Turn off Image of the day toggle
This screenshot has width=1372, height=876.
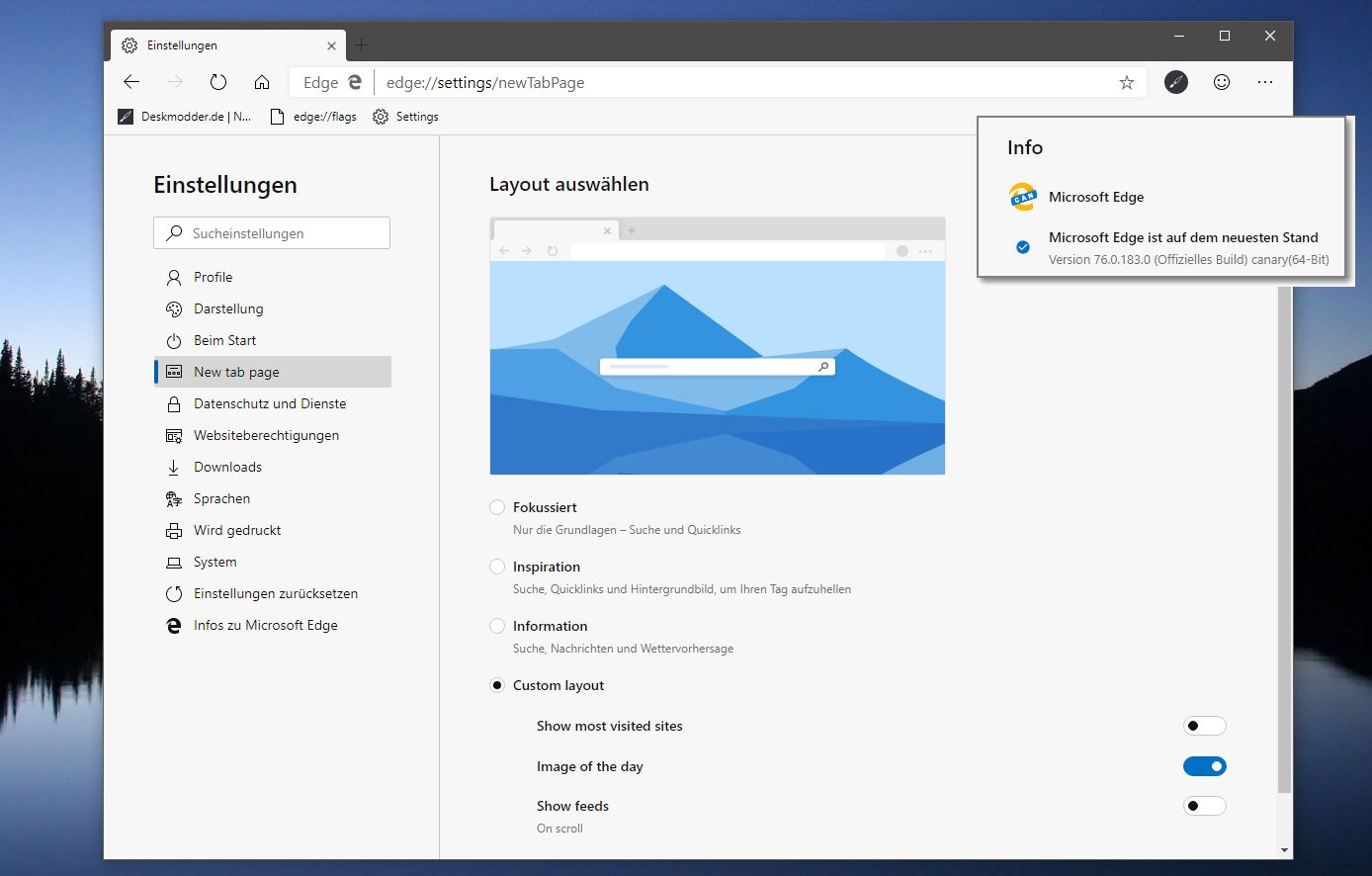(x=1204, y=766)
